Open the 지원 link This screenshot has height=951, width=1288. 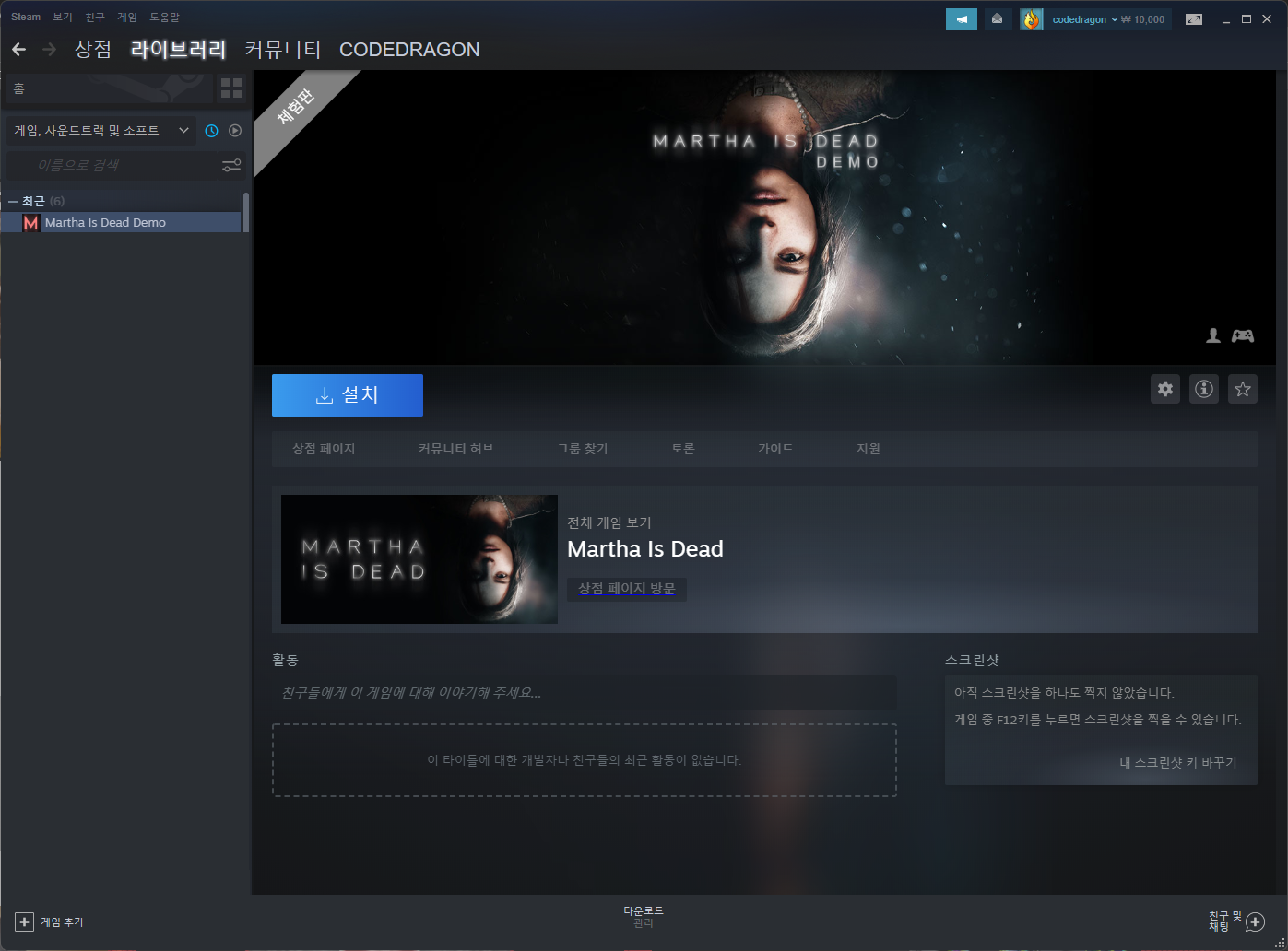click(x=869, y=449)
